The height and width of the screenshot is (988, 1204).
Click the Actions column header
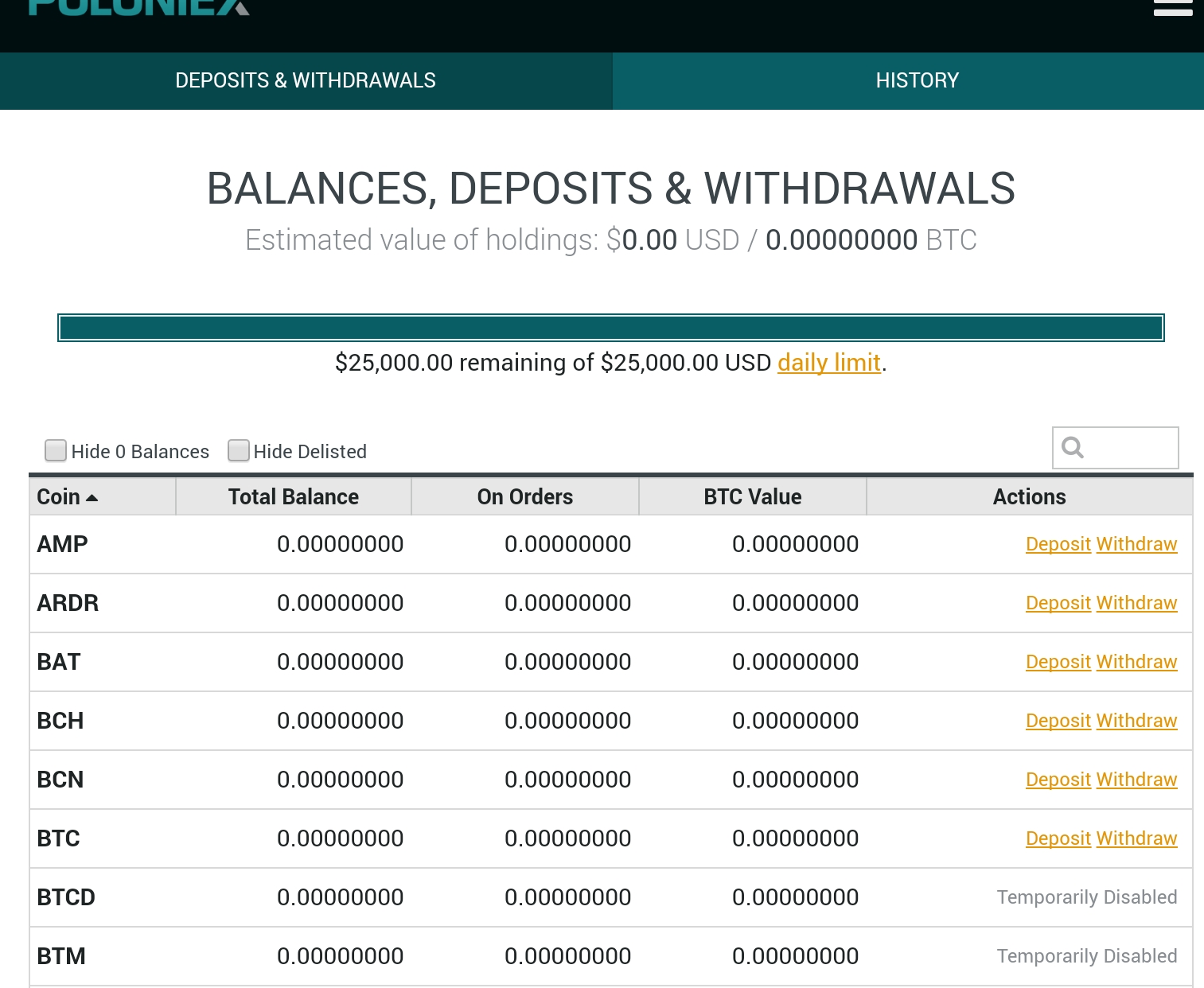point(1029,497)
